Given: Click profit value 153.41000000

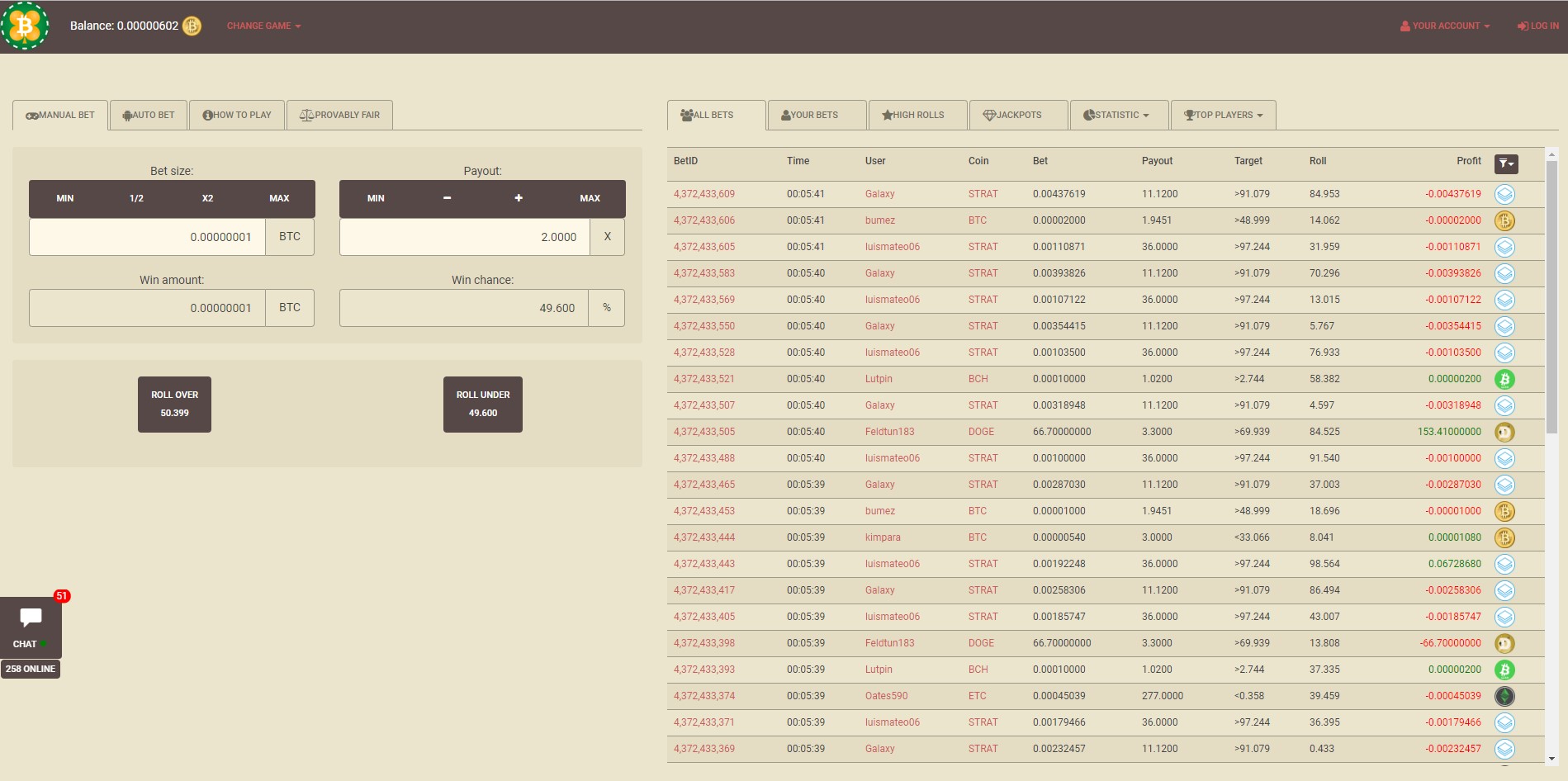Looking at the screenshot, I should tap(1449, 432).
